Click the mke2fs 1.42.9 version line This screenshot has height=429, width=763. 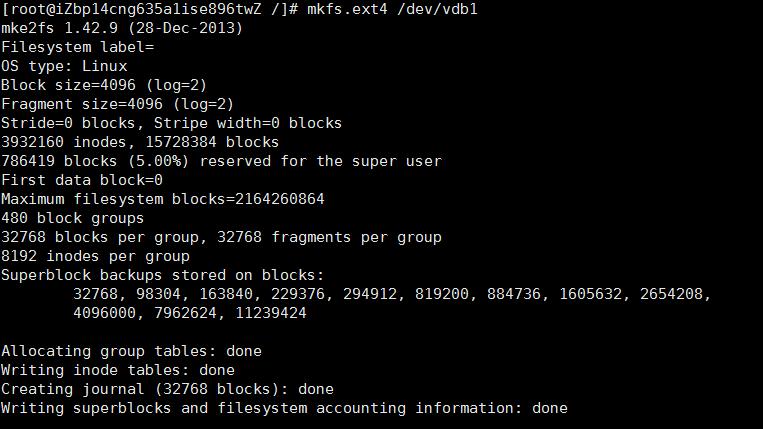(x=122, y=28)
